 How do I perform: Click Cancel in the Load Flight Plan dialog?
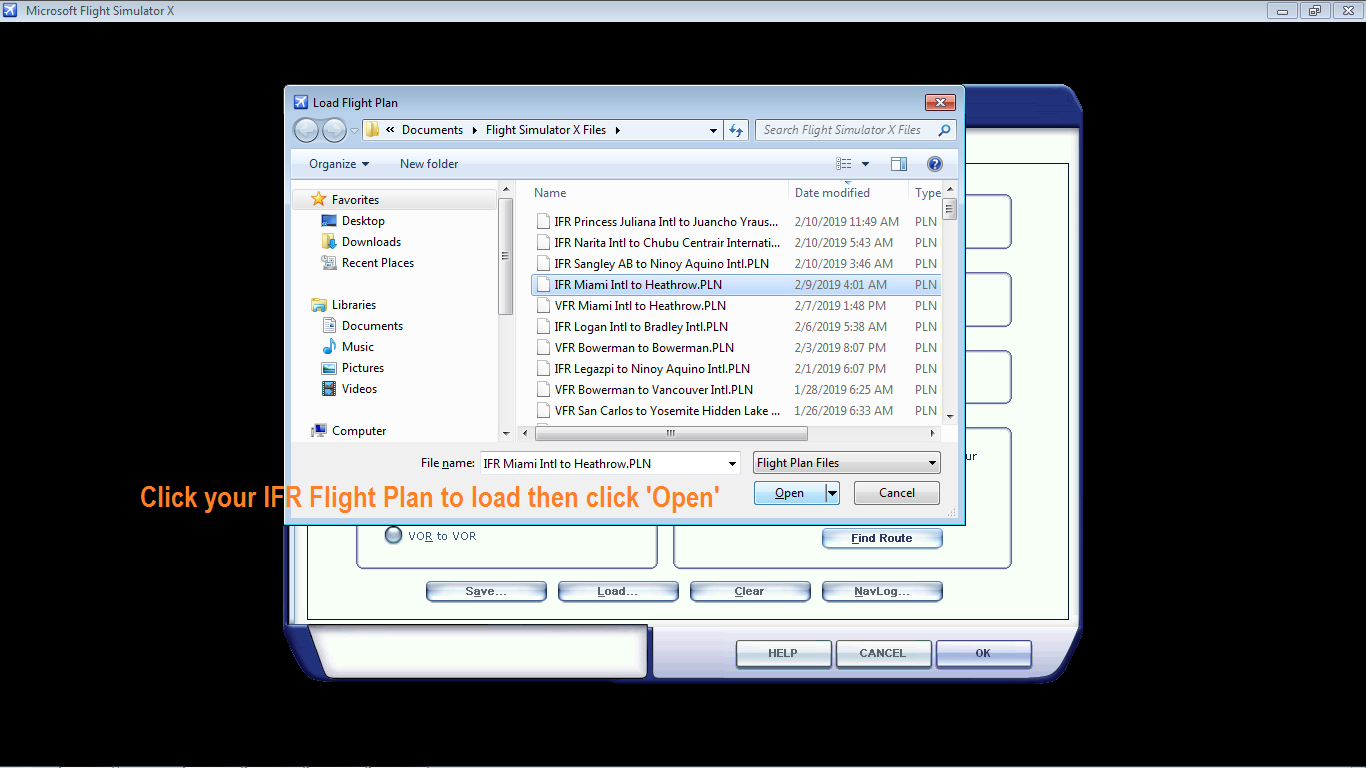[x=897, y=493]
